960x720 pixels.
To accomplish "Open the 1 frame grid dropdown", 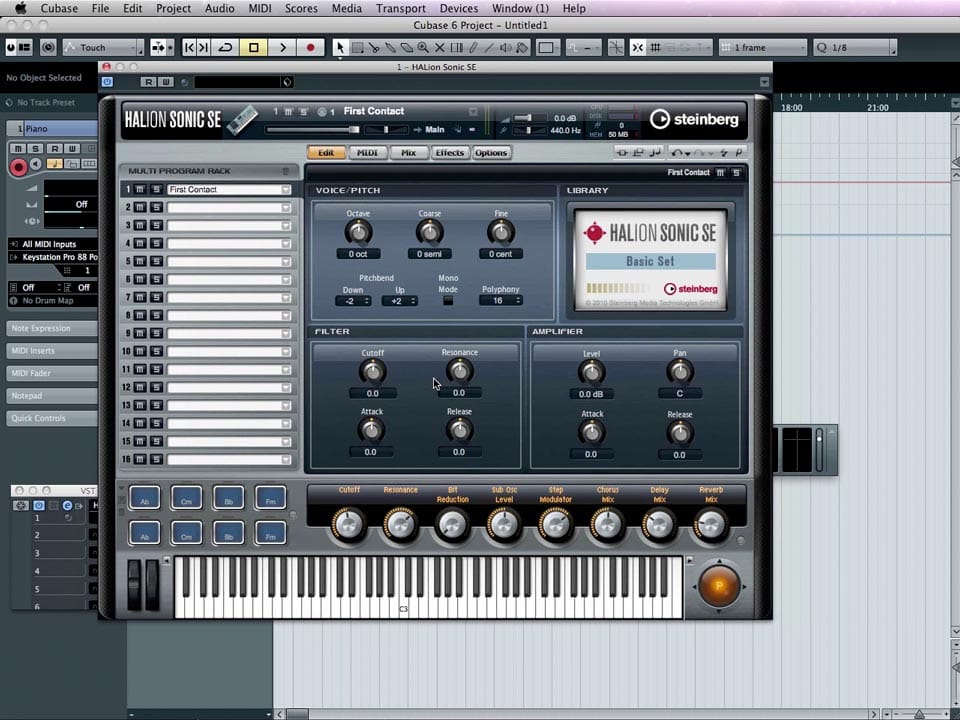I will click(x=763, y=47).
